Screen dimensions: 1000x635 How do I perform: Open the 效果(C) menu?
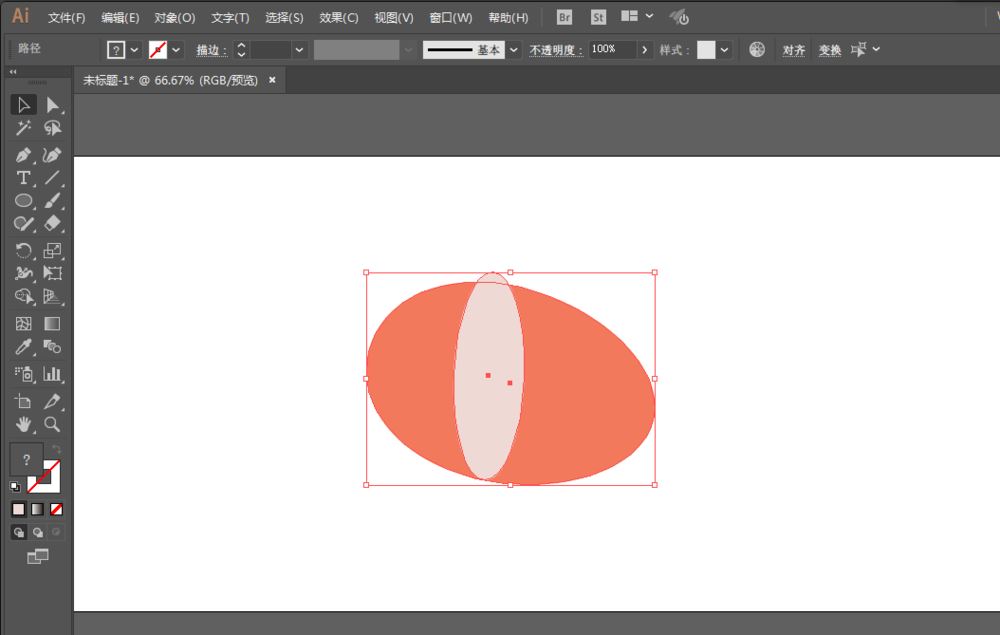point(338,18)
